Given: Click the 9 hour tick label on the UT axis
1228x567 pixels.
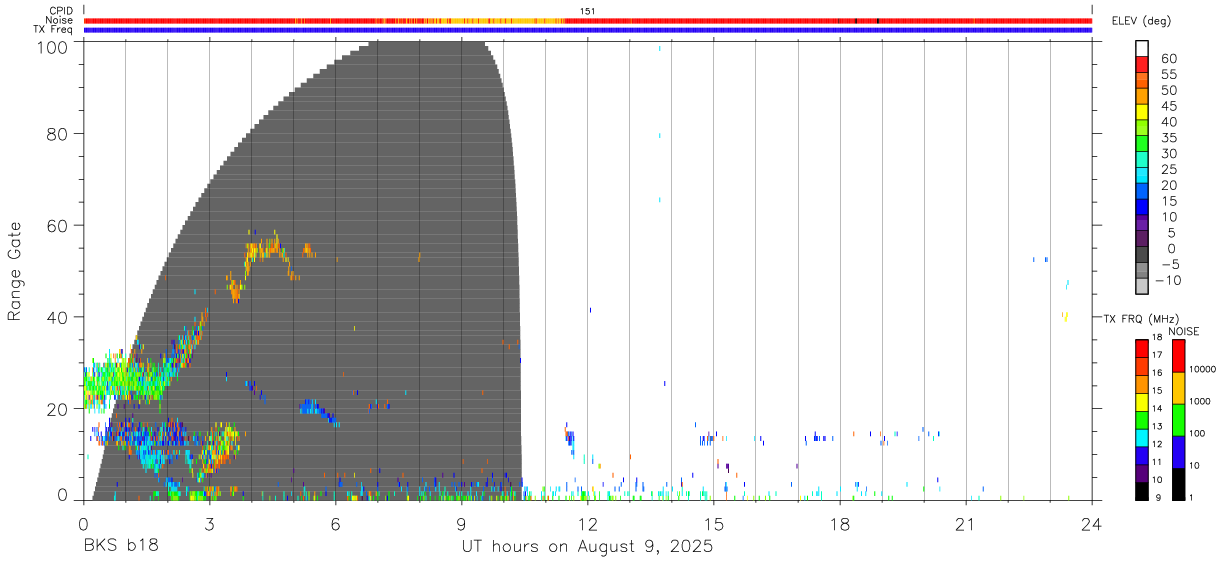Looking at the screenshot, I should pyautogui.click(x=461, y=524).
